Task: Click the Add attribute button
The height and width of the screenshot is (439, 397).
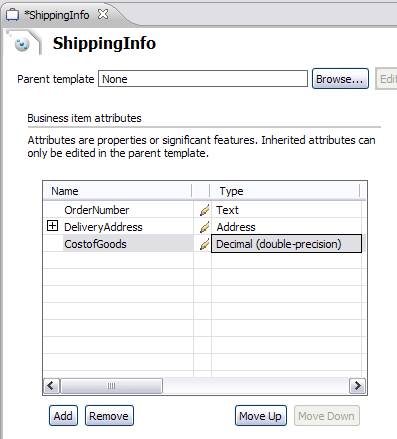Action: (x=63, y=416)
